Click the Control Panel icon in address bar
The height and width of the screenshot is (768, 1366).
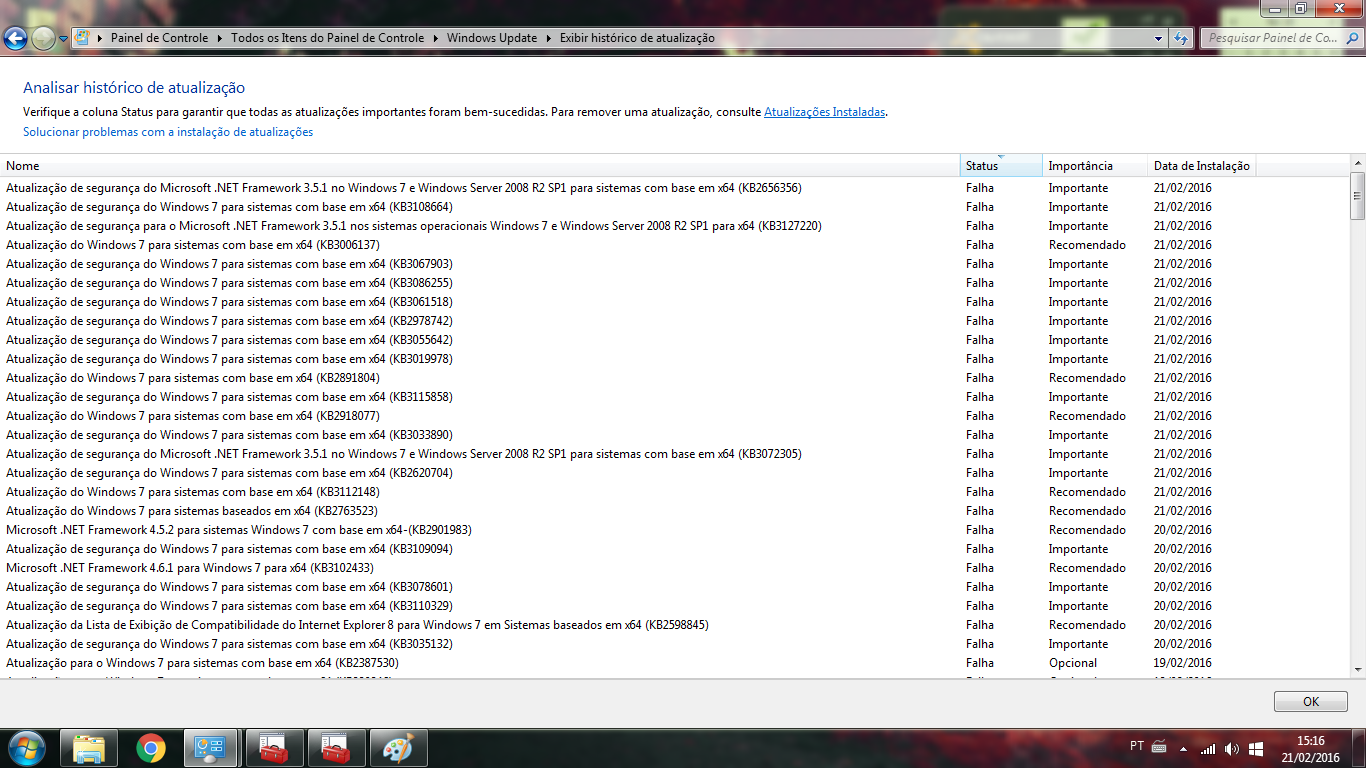83,38
